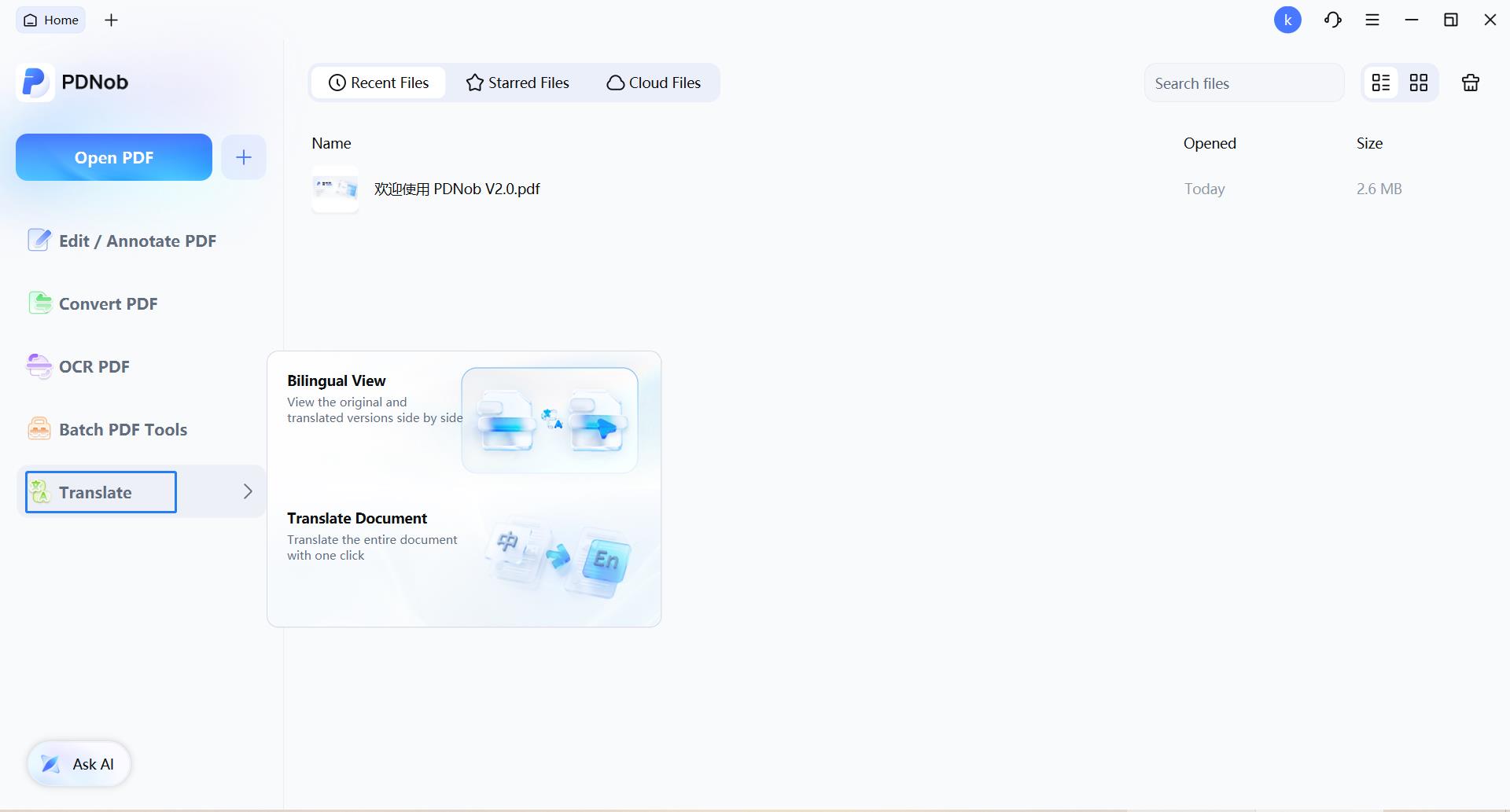Open the hamburger menu
Viewport: 1510px width, 812px height.
click(x=1372, y=20)
